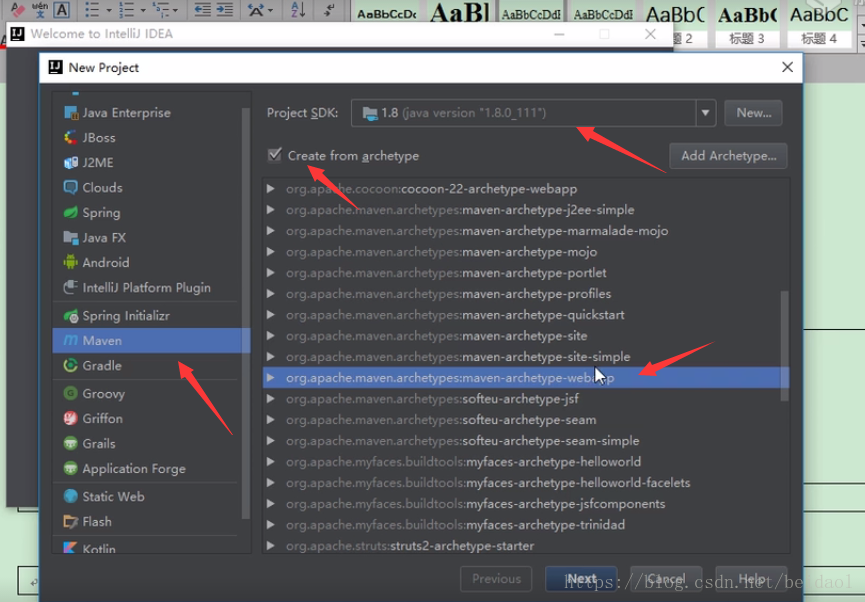Choose Application Forge icon
The height and width of the screenshot is (602, 865).
71,468
